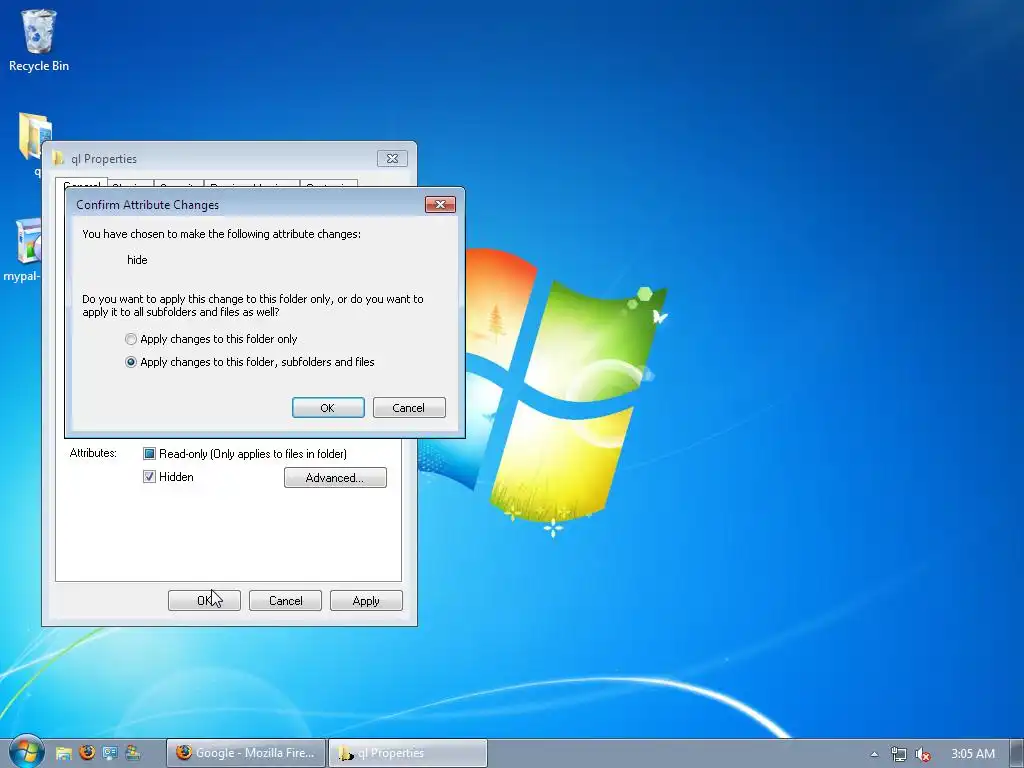Viewport: 1024px width, 768px height.
Task: Click Cancel in ql Properties window
Action: 285,600
